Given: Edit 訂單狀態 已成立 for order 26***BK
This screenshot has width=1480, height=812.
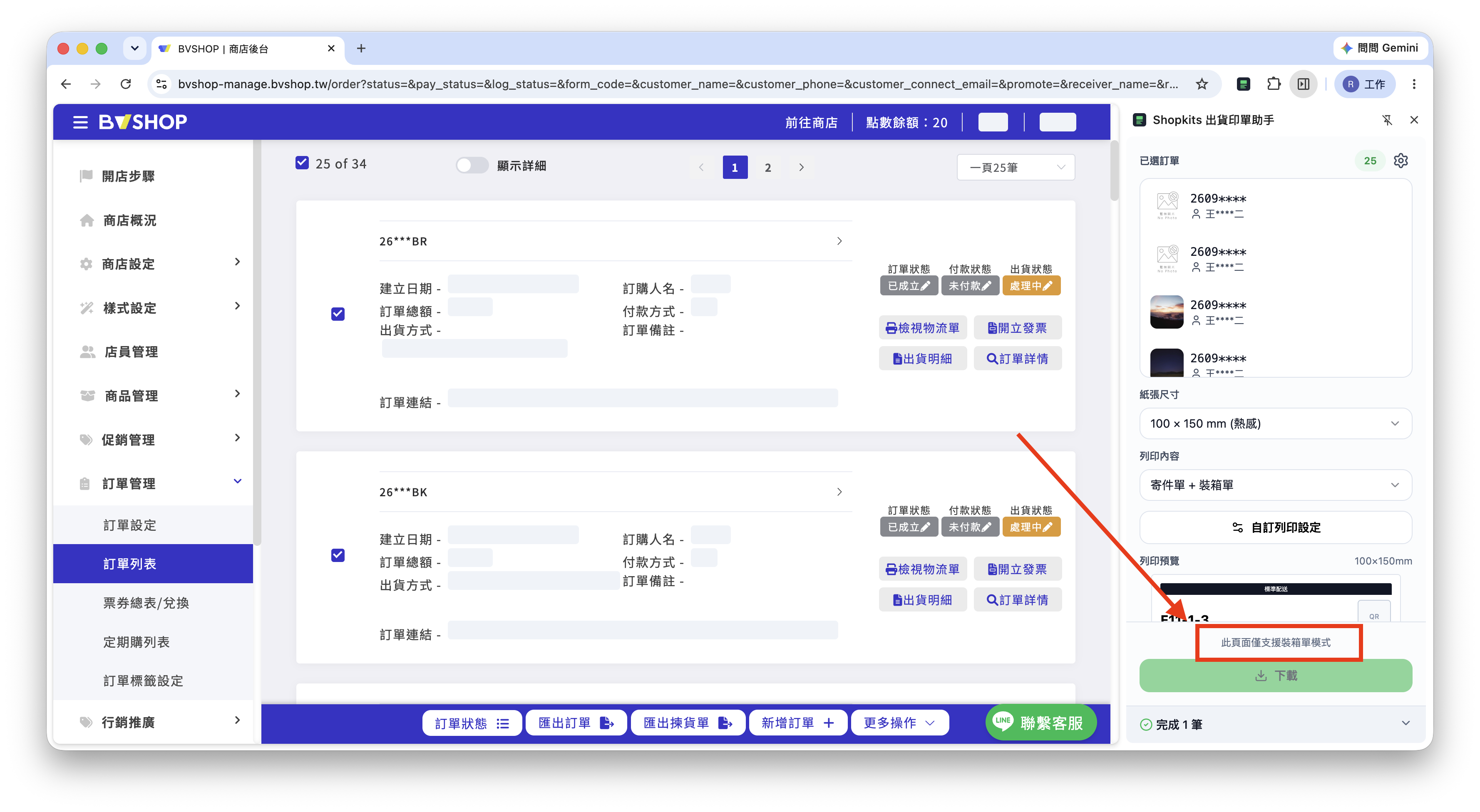Looking at the screenshot, I should point(908,527).
